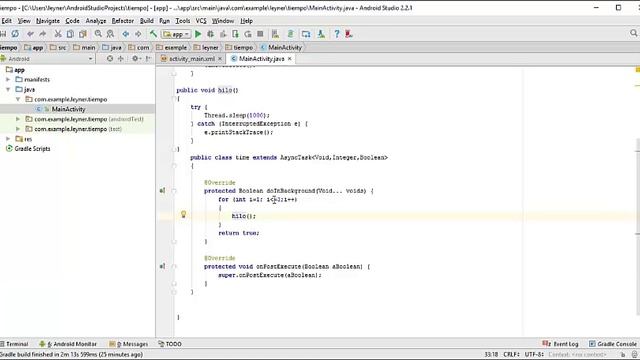
Task: Open the Navigate menu
Action: coord(48,21)
